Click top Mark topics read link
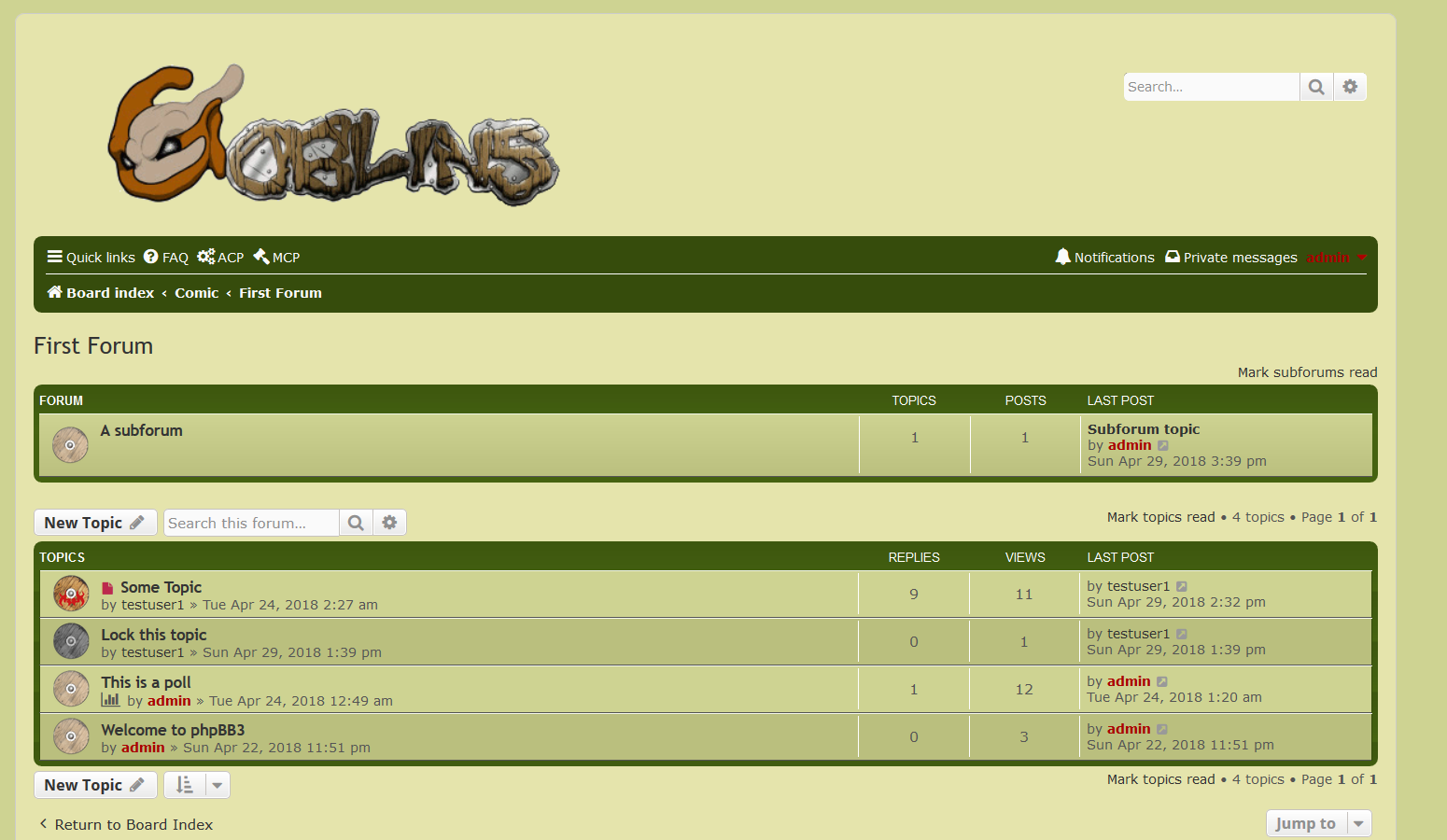The height and width of the screenshot is (840, 1447). coord(1161,517)
